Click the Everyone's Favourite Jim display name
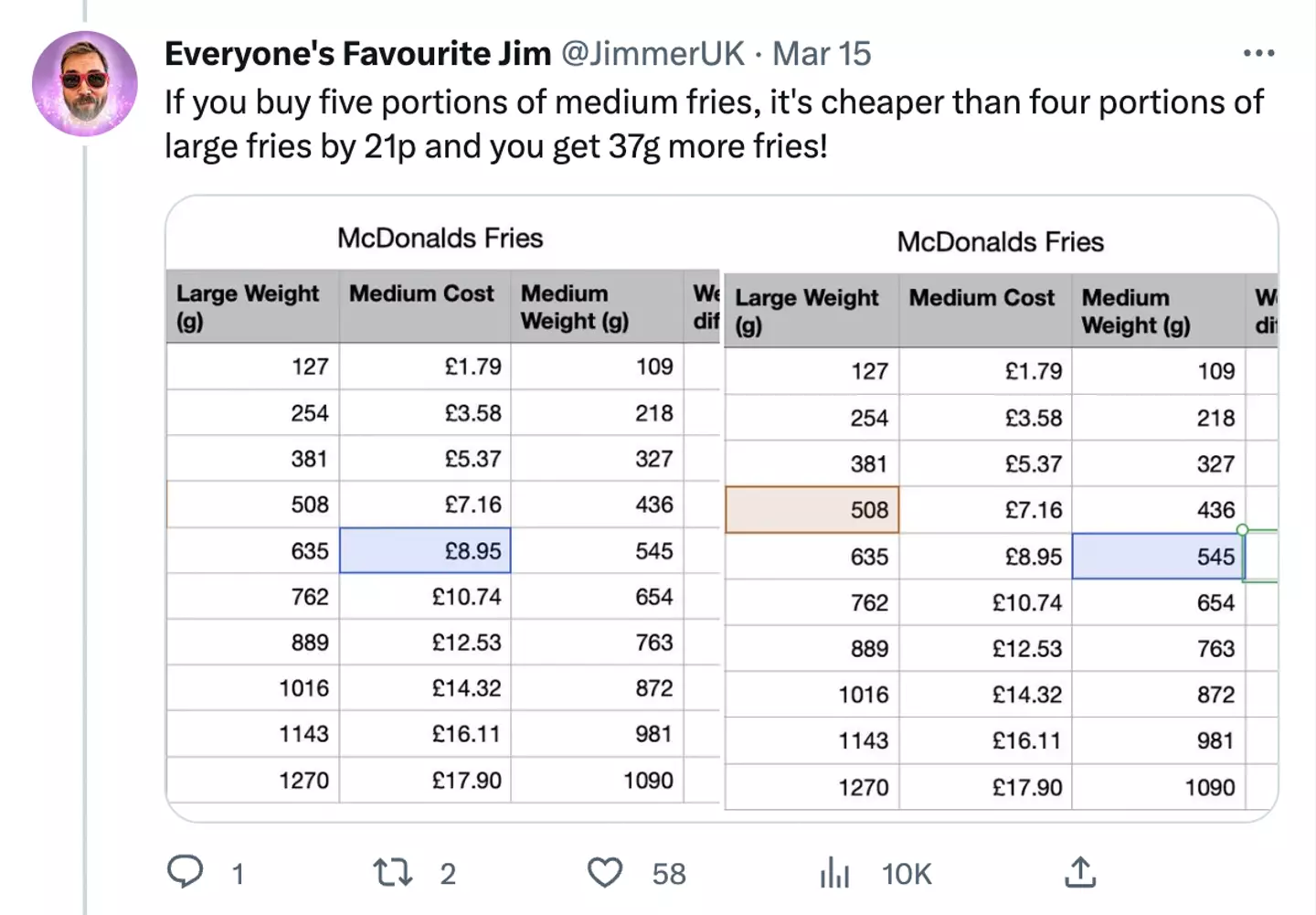Image resolution: width=1316 pixels, height=915 pixels. 356,53
